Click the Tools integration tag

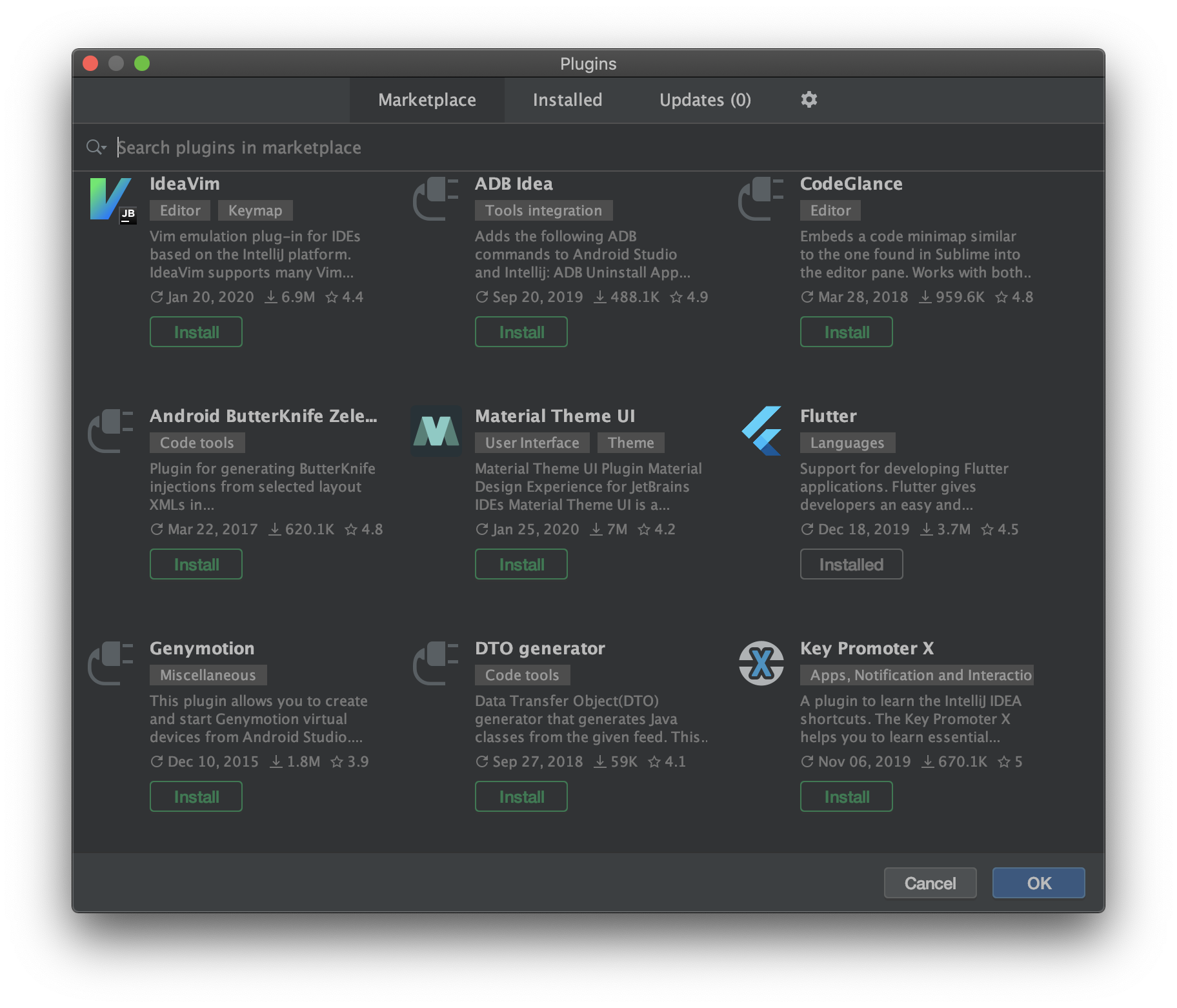pos(543,210)
